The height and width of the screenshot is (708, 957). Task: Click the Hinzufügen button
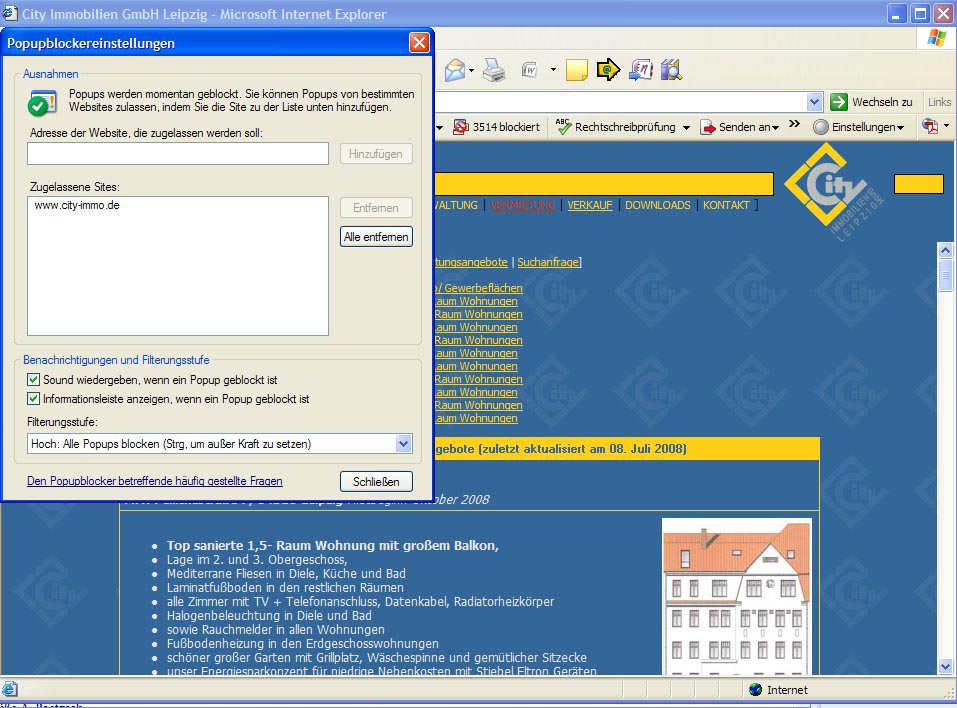pos(376,154)
